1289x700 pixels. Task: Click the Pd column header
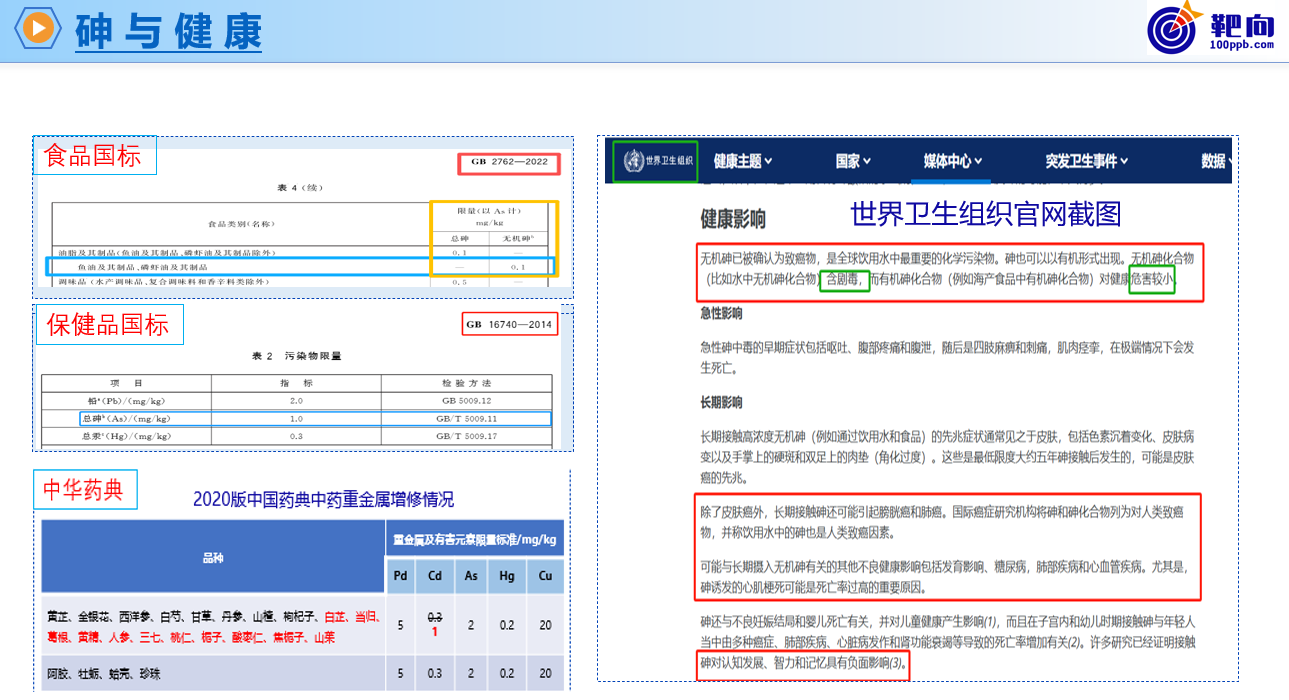click(400, 576)
